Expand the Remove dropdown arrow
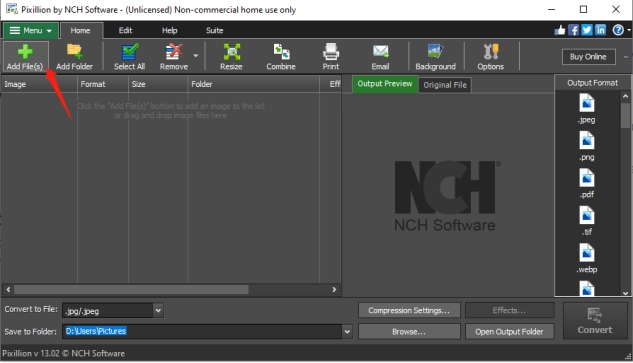Viewport: 633px width, 363px height. (x=196, y=56)
